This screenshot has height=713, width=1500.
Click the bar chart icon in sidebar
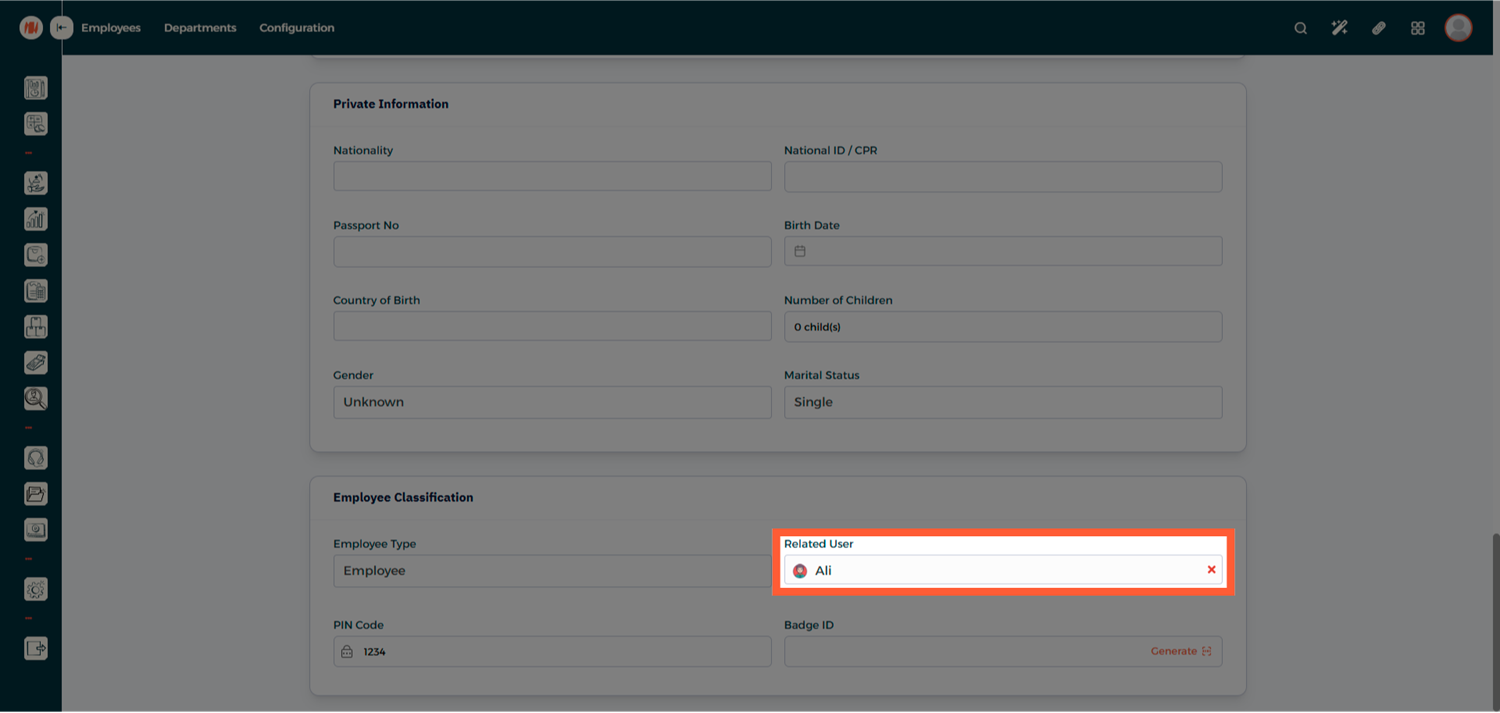click(36, 219)
